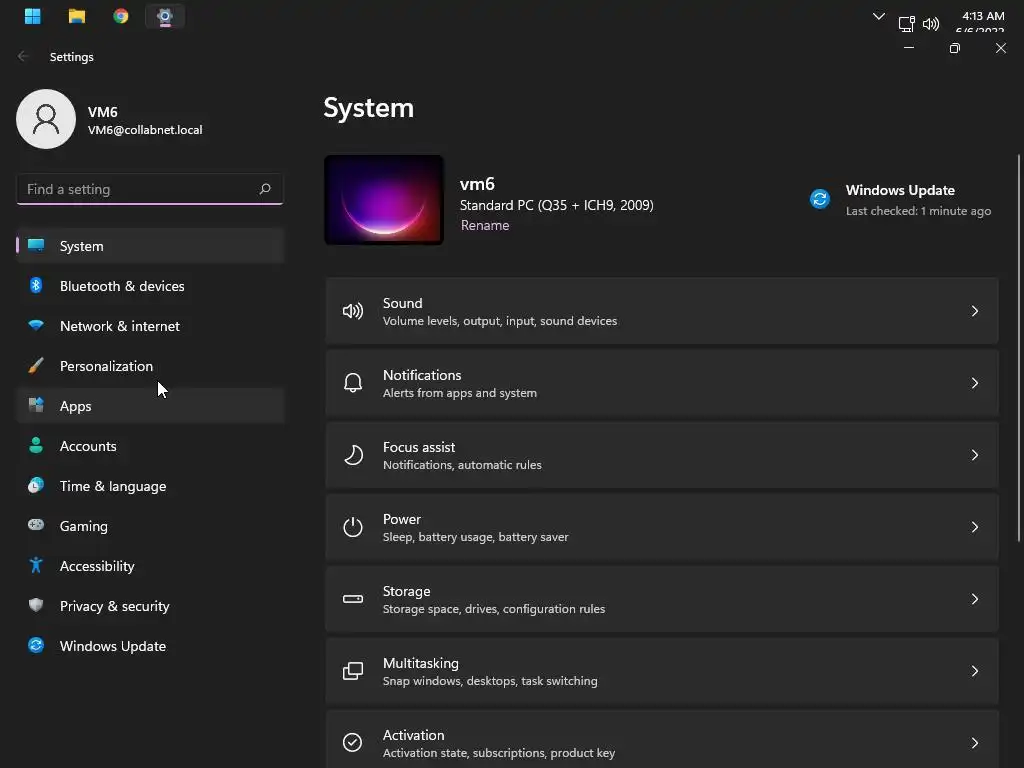Open Network & internet settings
The image size is (1024, 768).
150,326
